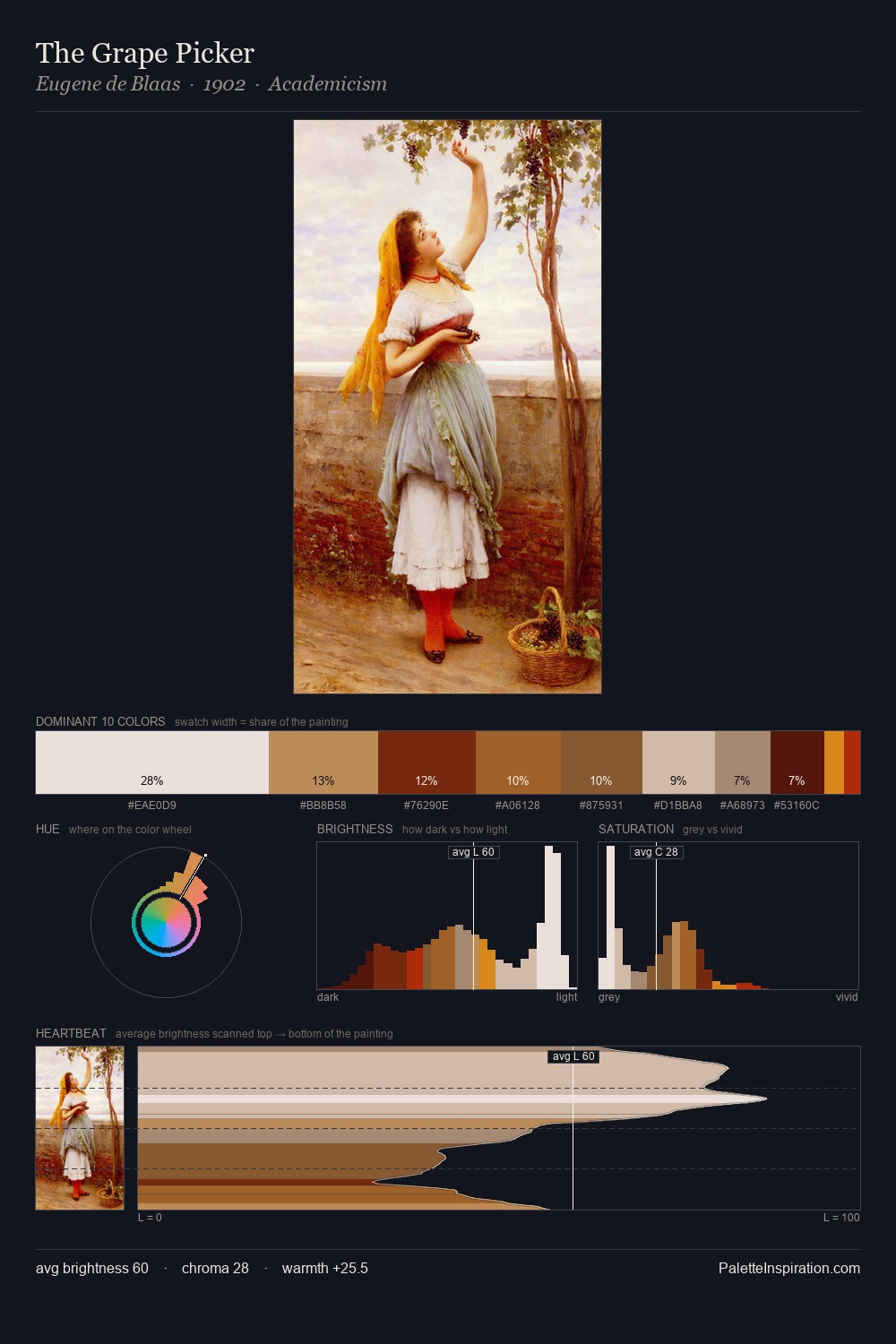Click hex code label #BB8B58
The width and height of the screenshot is (896, 1344).
pos(323,806)
